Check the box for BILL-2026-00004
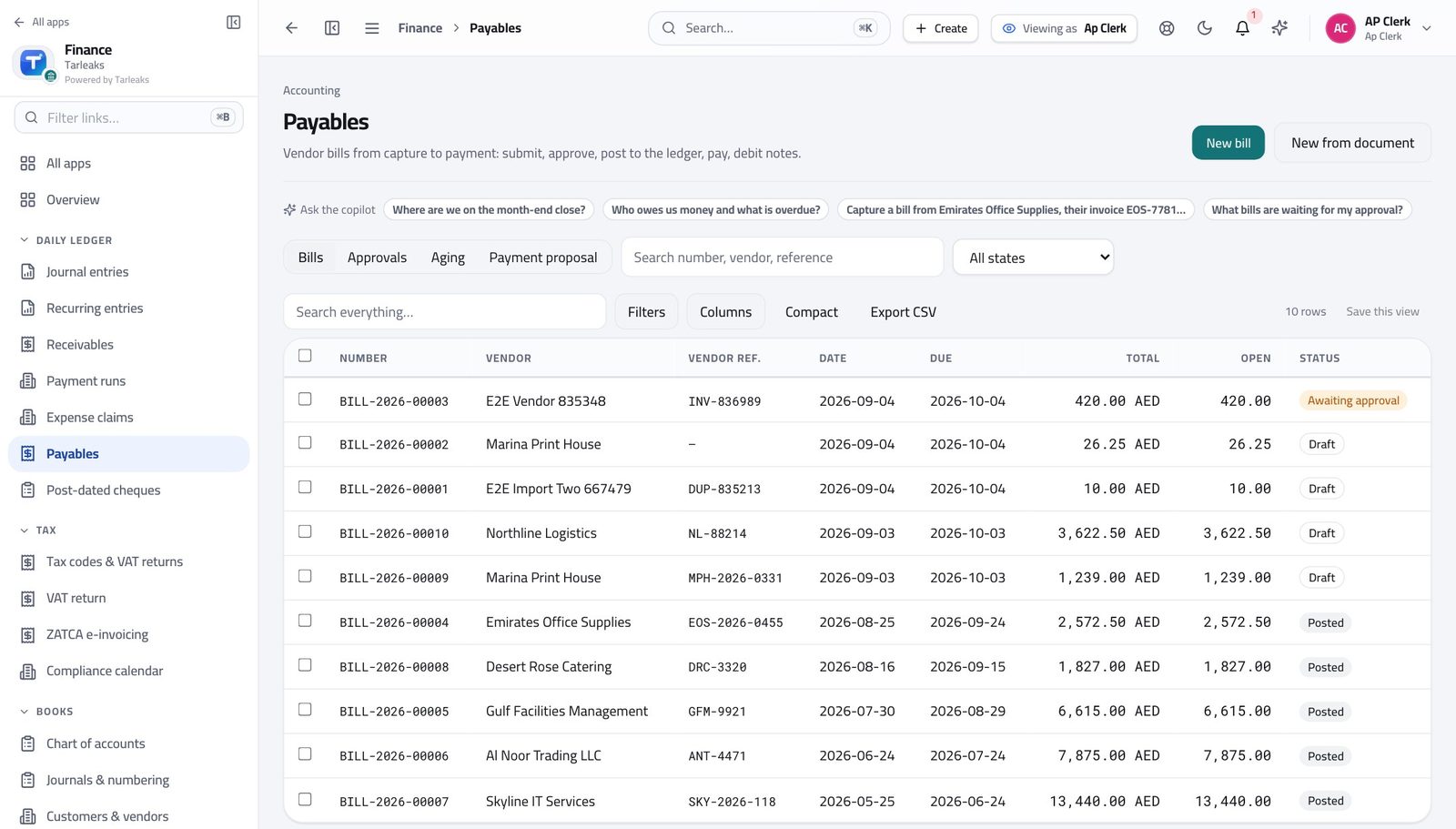This screenshot has width=1456, height=829. 305,621
